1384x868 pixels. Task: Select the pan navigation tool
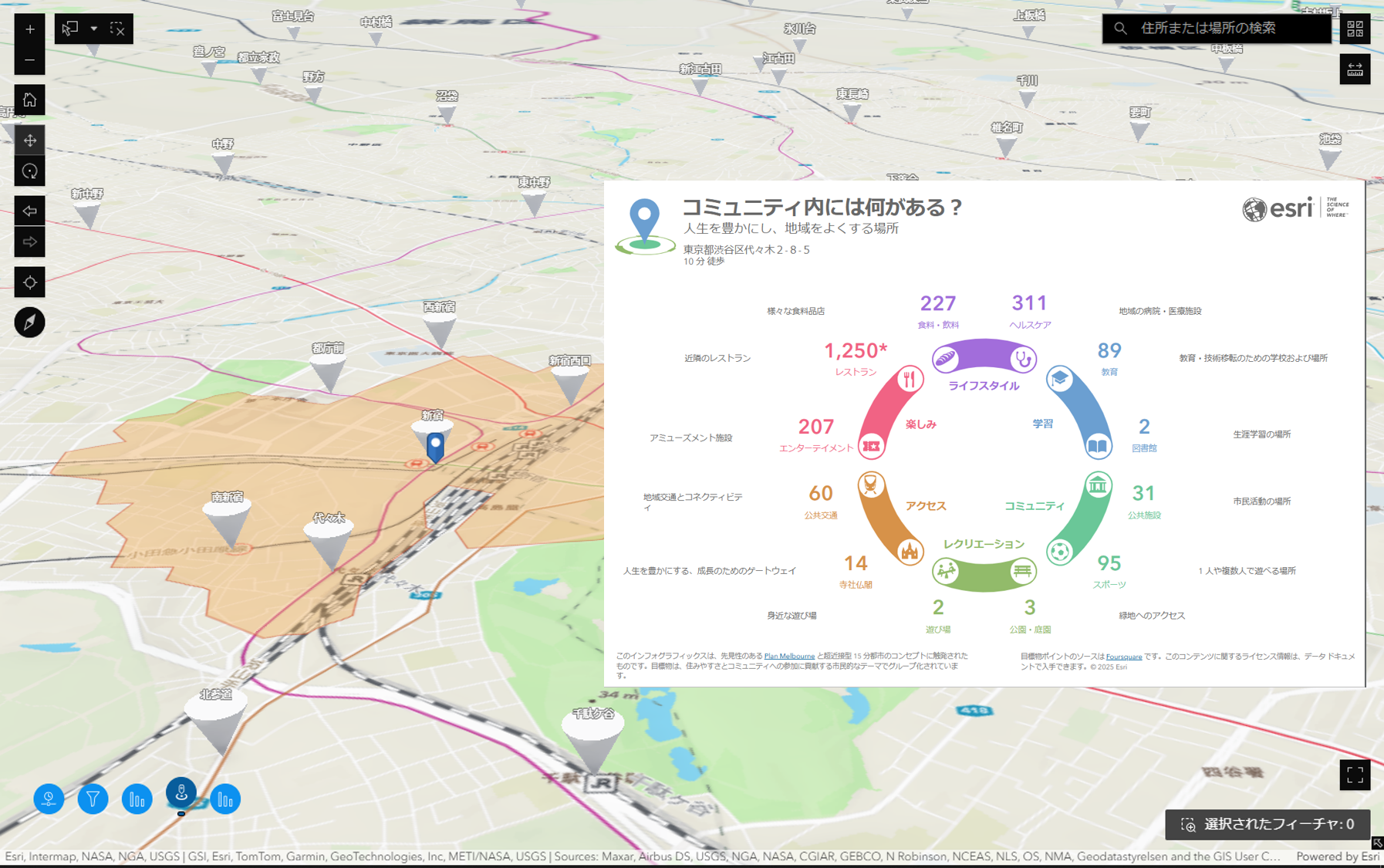click(29, 140)
